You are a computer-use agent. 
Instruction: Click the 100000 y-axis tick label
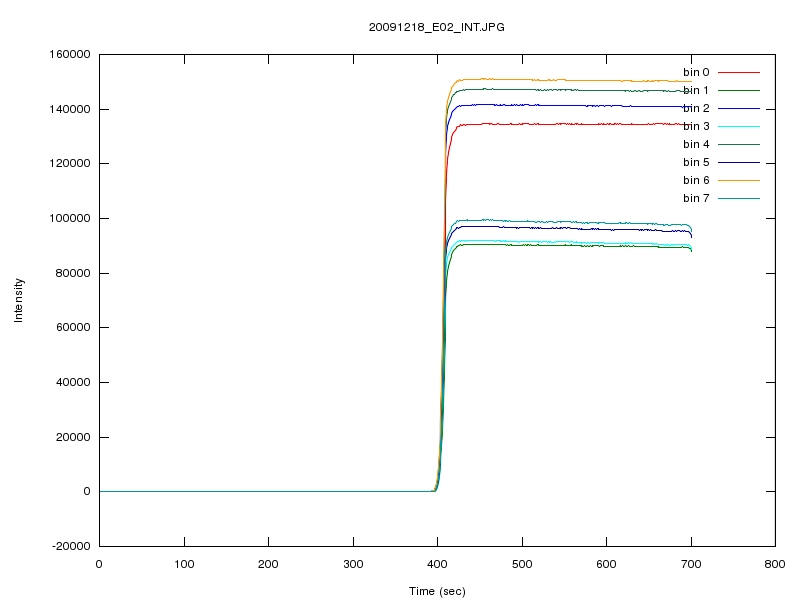[x=70, y=218]
